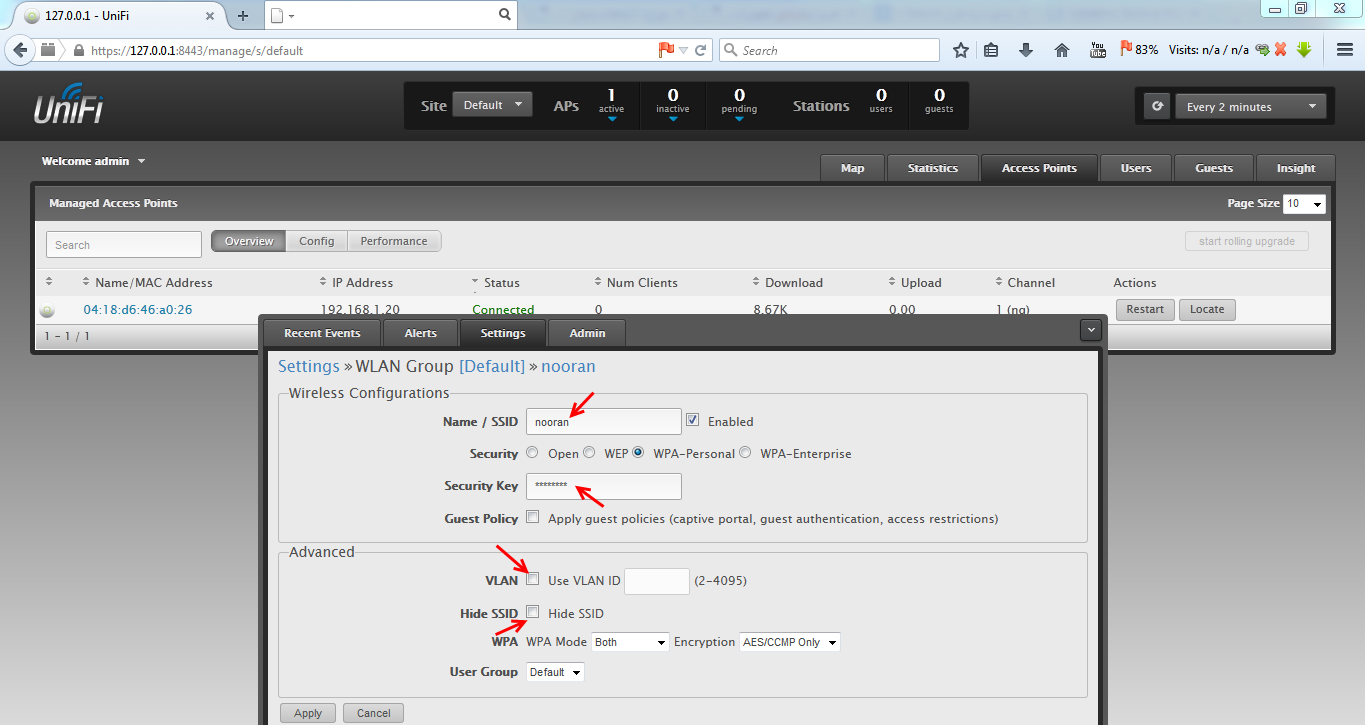Click Locate for the access point

pyautogui.click(x=1207, y=309)
